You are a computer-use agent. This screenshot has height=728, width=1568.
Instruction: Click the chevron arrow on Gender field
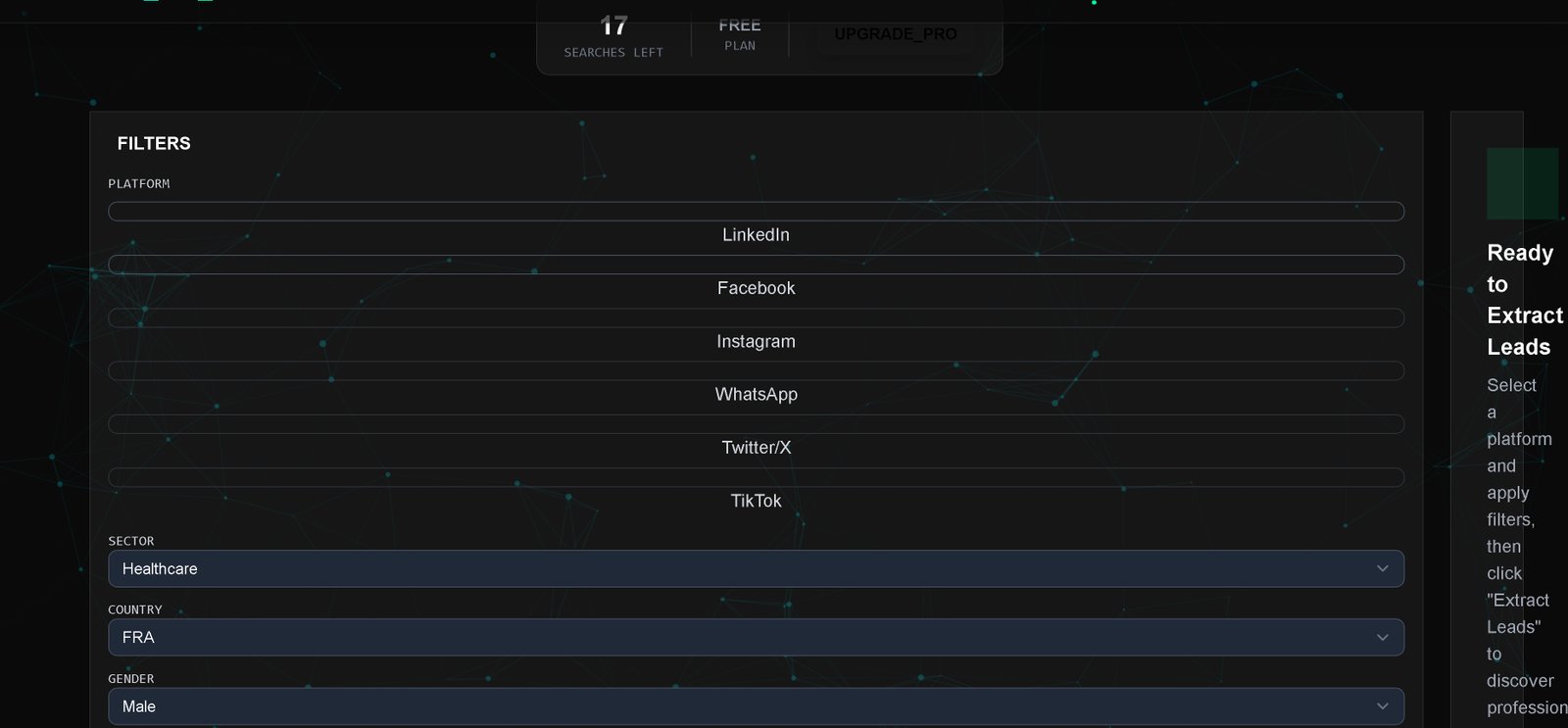(x=1382, y=706)
